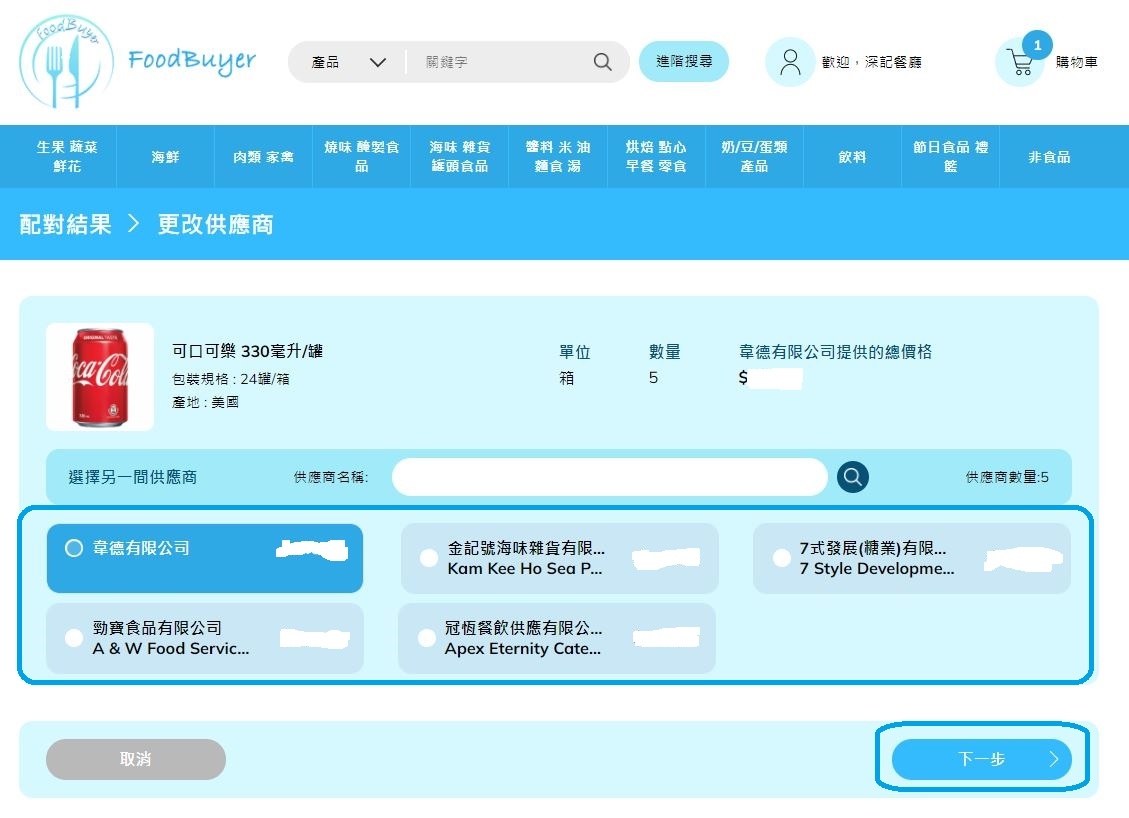Open the 醬料 米 油 麵食 湯 menu
Viewport: 1129px width, 818px height.
click(x=558, y=156)
